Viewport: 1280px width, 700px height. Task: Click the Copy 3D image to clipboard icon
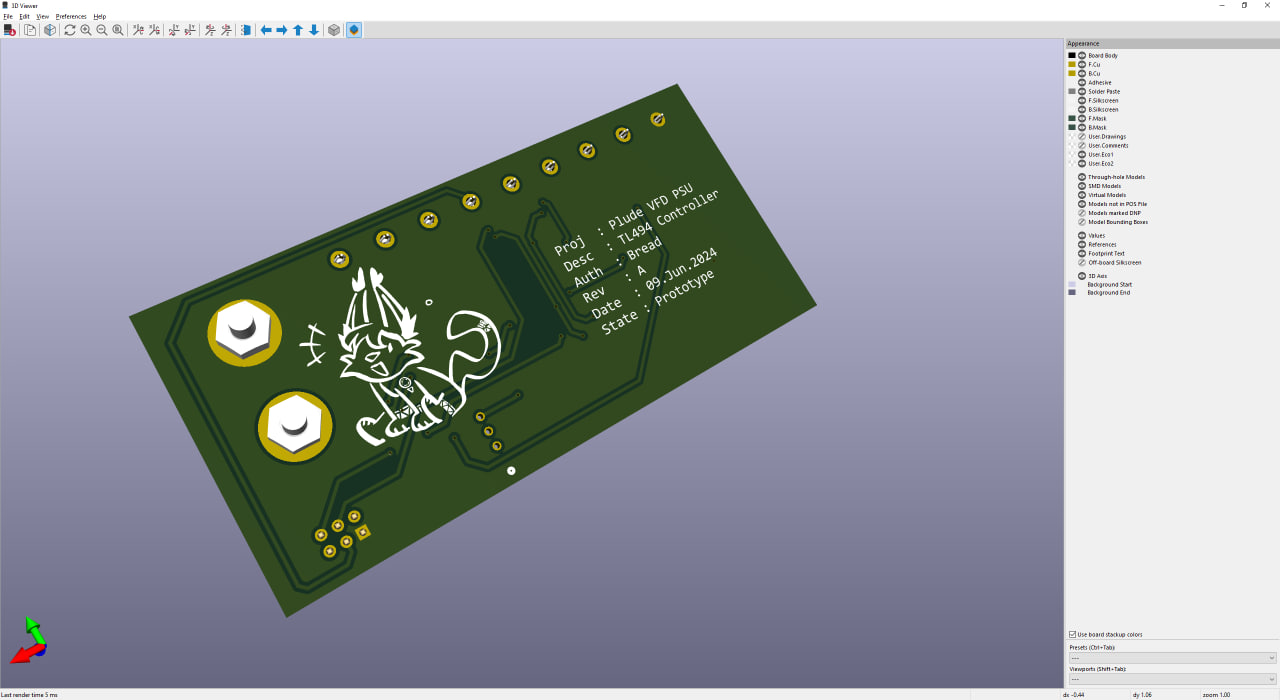[x=30, y=30]
